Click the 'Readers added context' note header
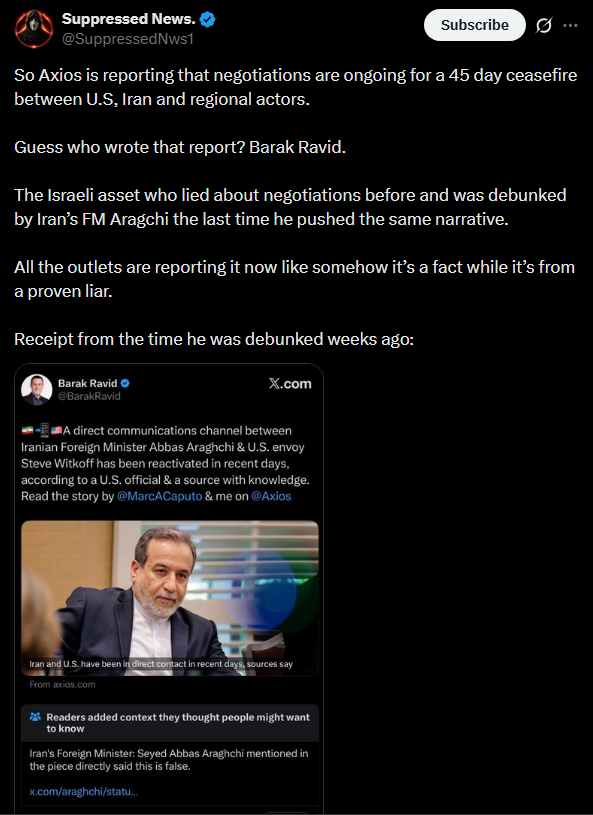The width and height of the screenshot is (593, 815). [x=170, y=723]
